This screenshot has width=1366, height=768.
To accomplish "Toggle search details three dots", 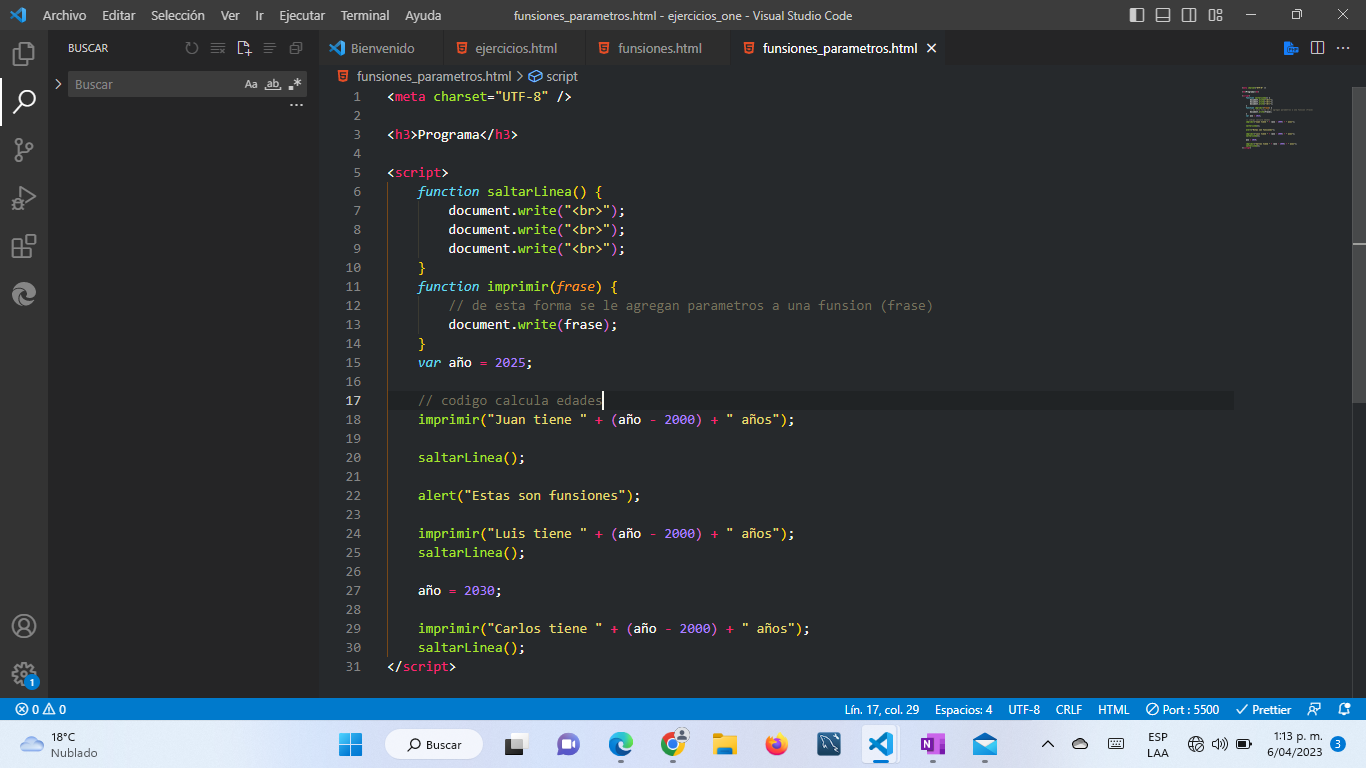I will 296,105.
